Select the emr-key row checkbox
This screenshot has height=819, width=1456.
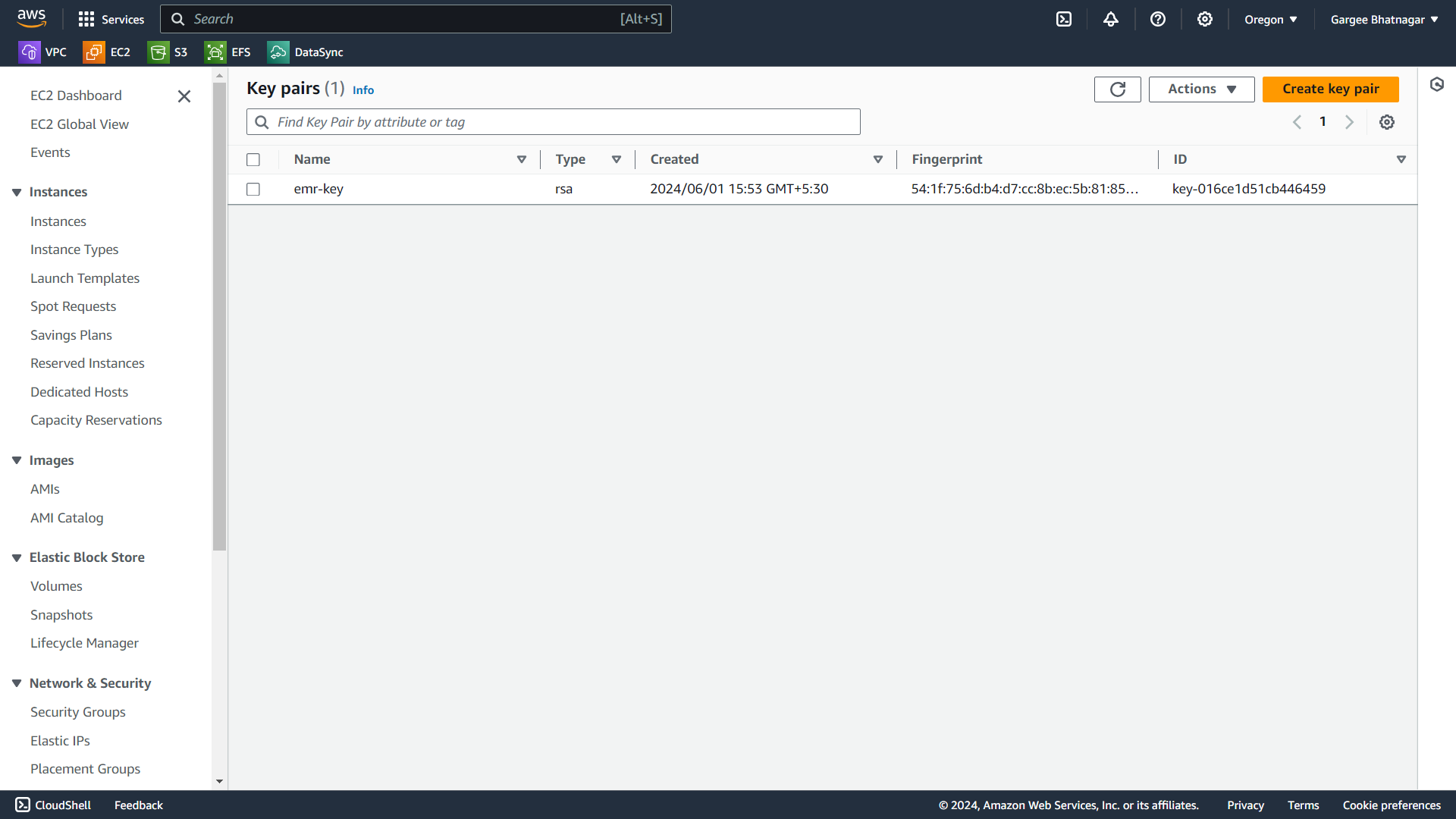253,190
